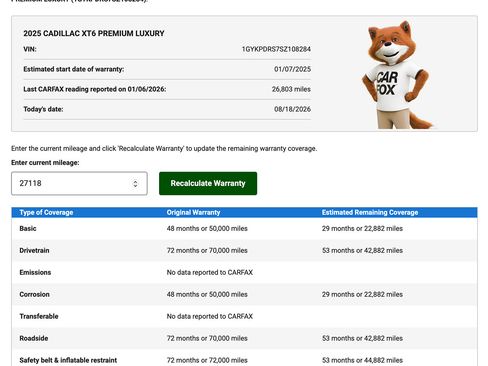Click the Transferable coverage row label
This screenshot has height=366, width=488.
39,316
